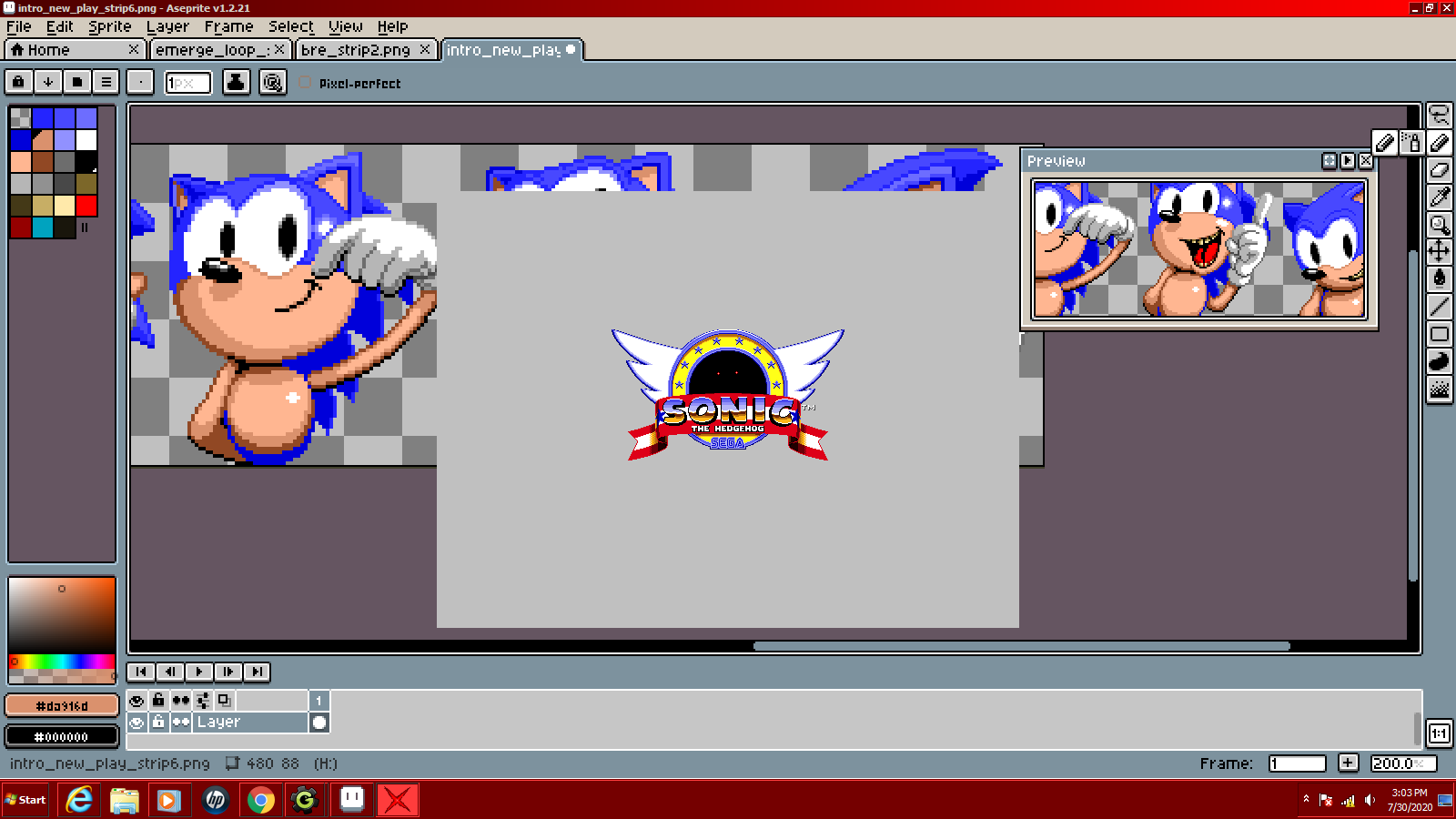The width and height of the screenshot is (1456, 819).
Task: Toggle the 1:1 timeline size button
Action: click(x=1439, y=733)
